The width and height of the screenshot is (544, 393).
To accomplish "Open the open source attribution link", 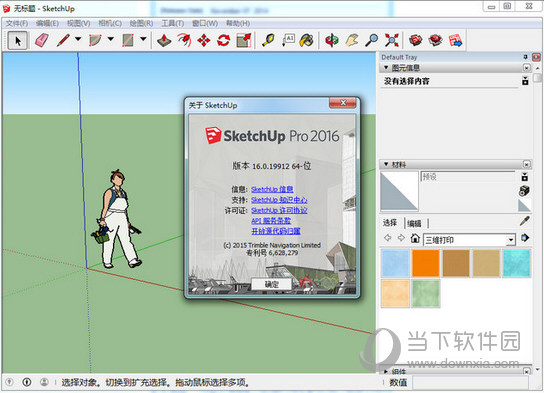I will pyautogui.click(x=276, y=231).
